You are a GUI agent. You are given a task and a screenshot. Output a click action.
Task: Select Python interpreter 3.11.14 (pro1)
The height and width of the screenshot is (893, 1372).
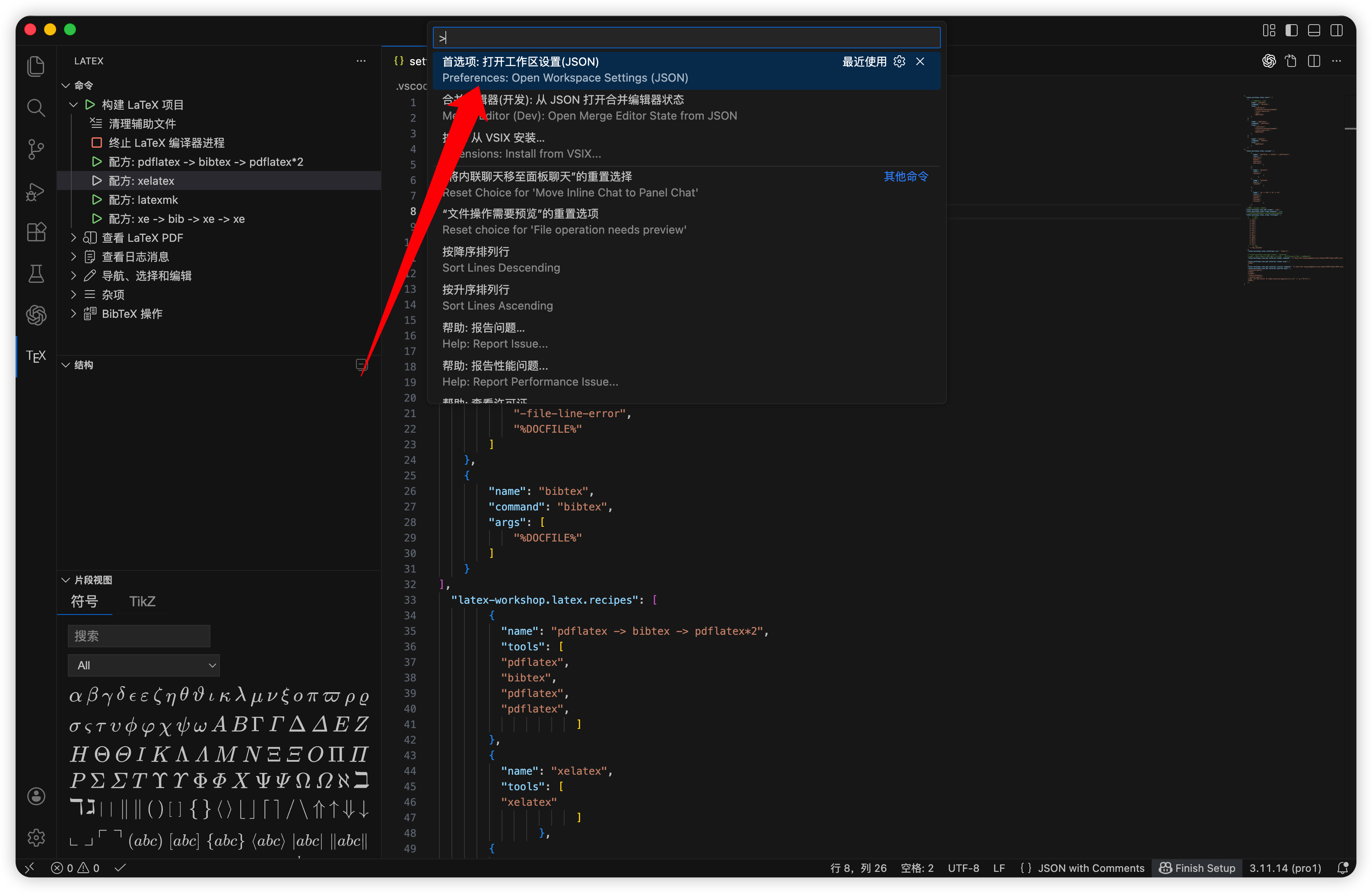(1285, 868)
